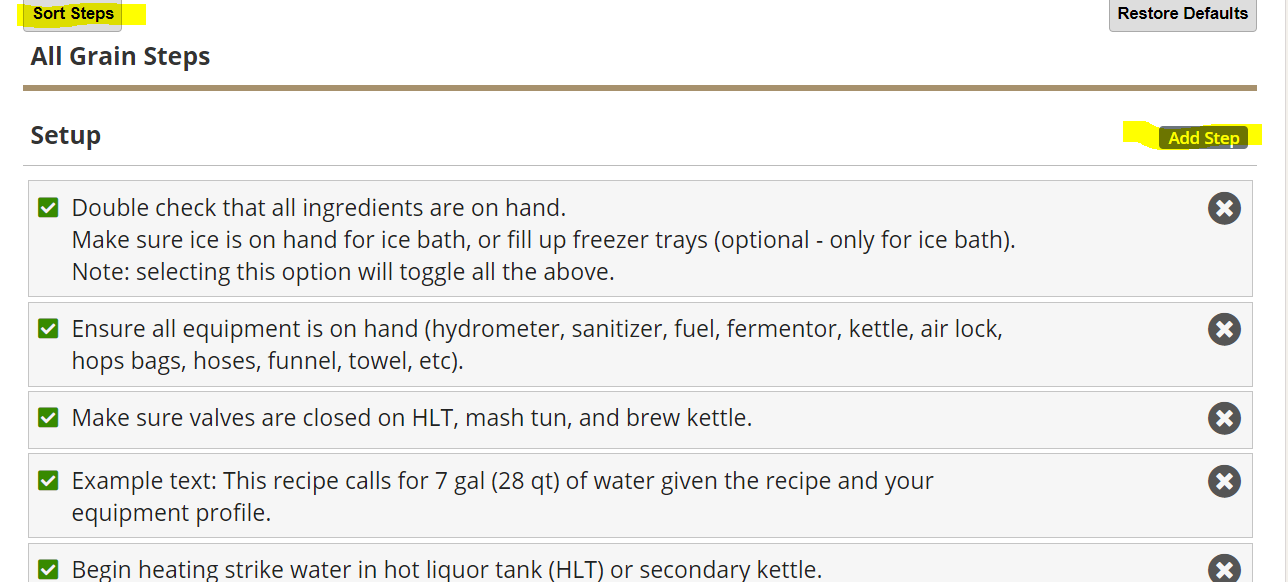Delete the 'Ensure all equipment is on hand' step
Viewport: 1288px width, 582px height.
pyautogui.click(x=1224, y=329)
